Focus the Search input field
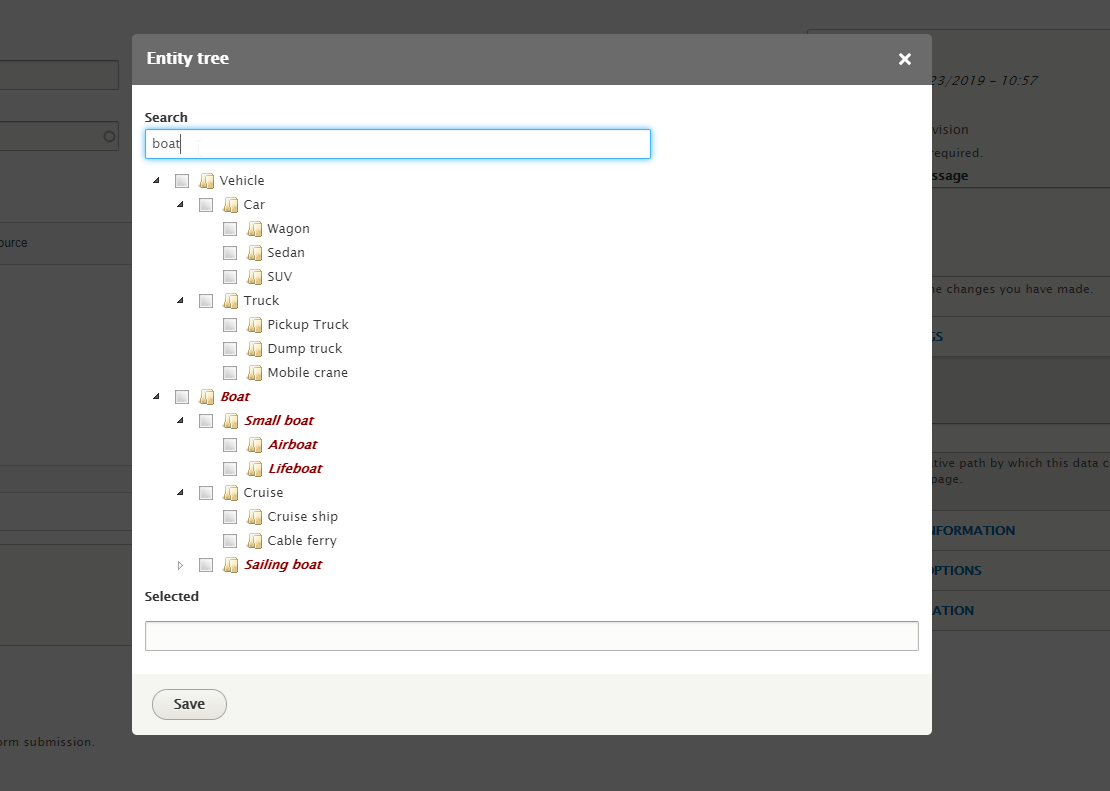This screenshot has height=791, width=1110. pyautogui.click(x=397, y=144)
